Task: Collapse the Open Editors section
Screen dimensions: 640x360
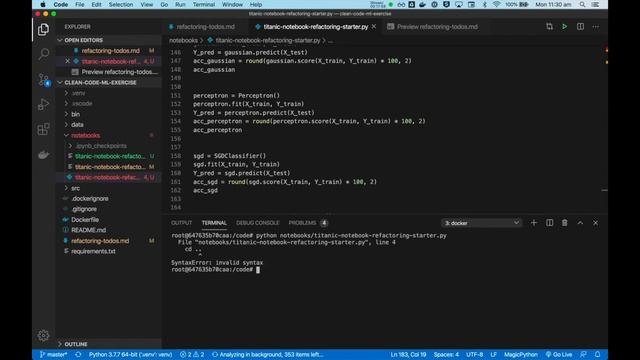Action: pos(83,40)
